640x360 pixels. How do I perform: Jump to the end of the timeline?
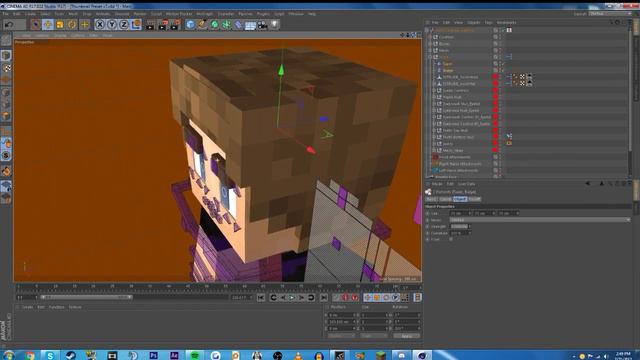[324, 298]
